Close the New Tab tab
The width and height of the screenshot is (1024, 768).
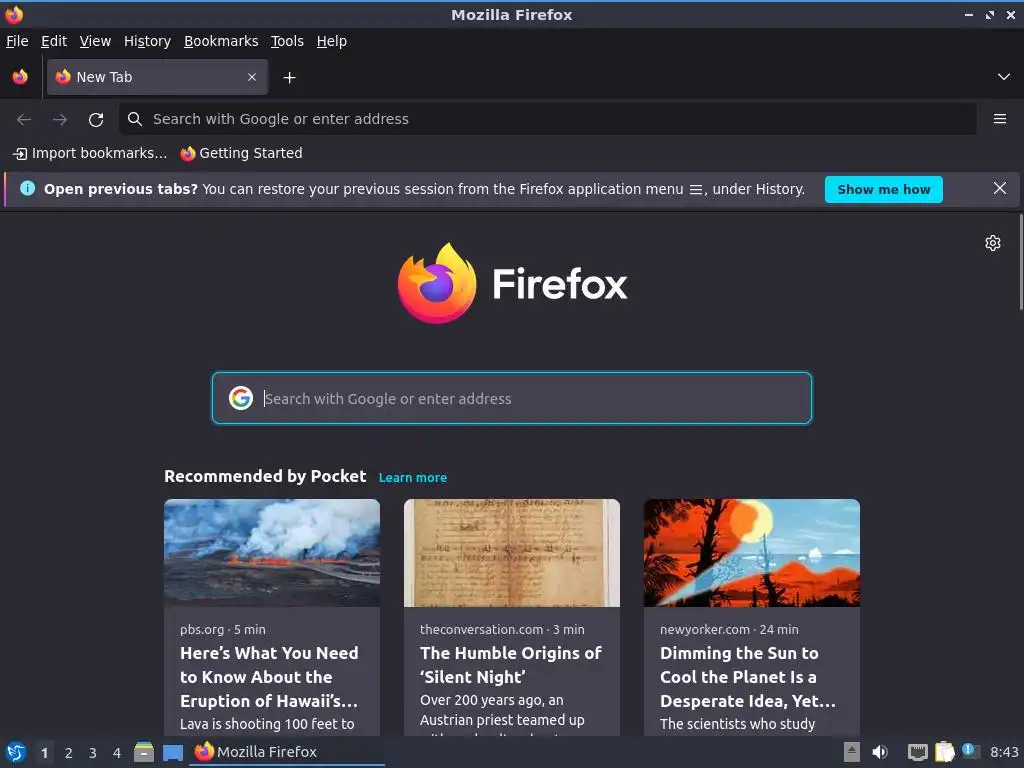pos(252,77)
